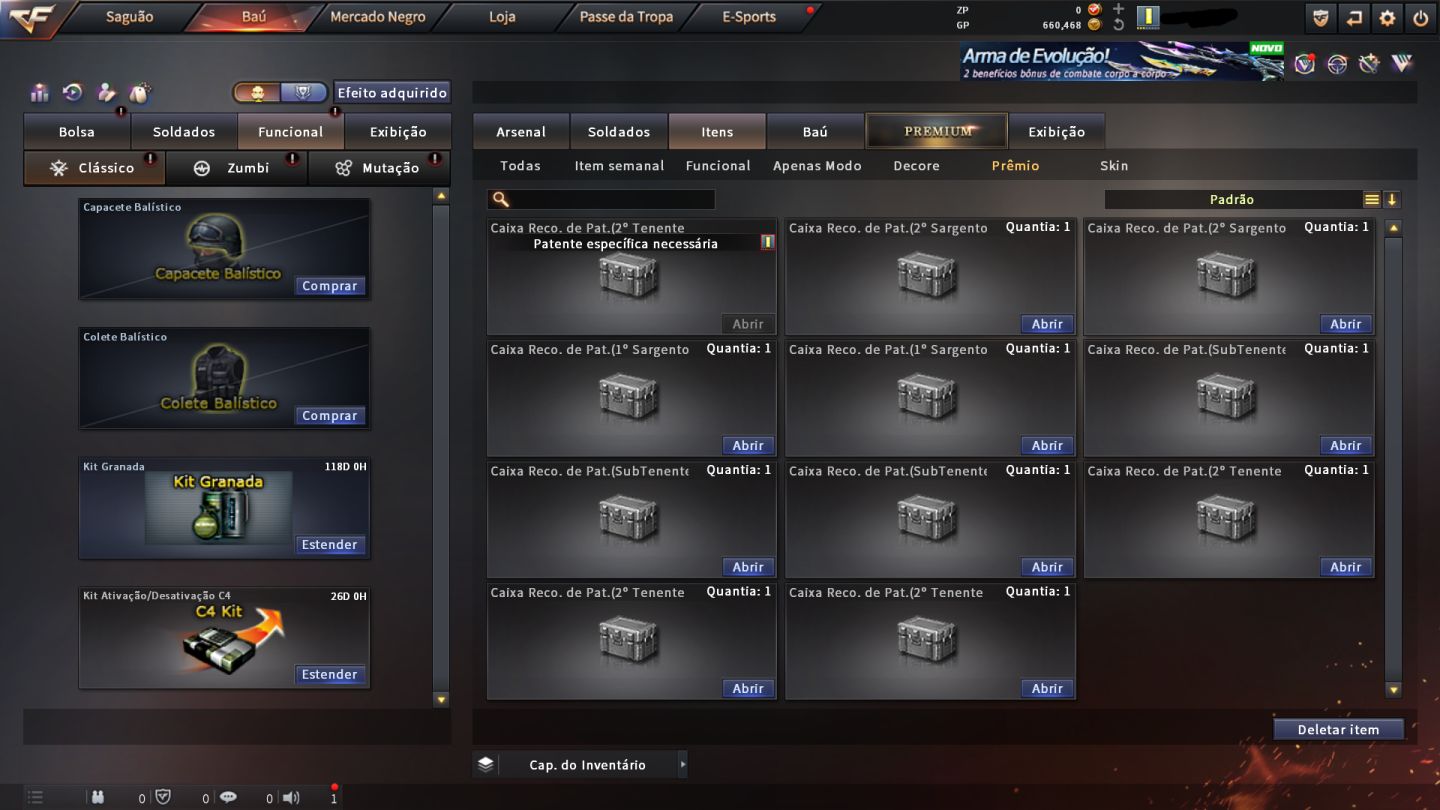
Task: Refresh balance with circular arrow icon
Action: pos(1118,25)
